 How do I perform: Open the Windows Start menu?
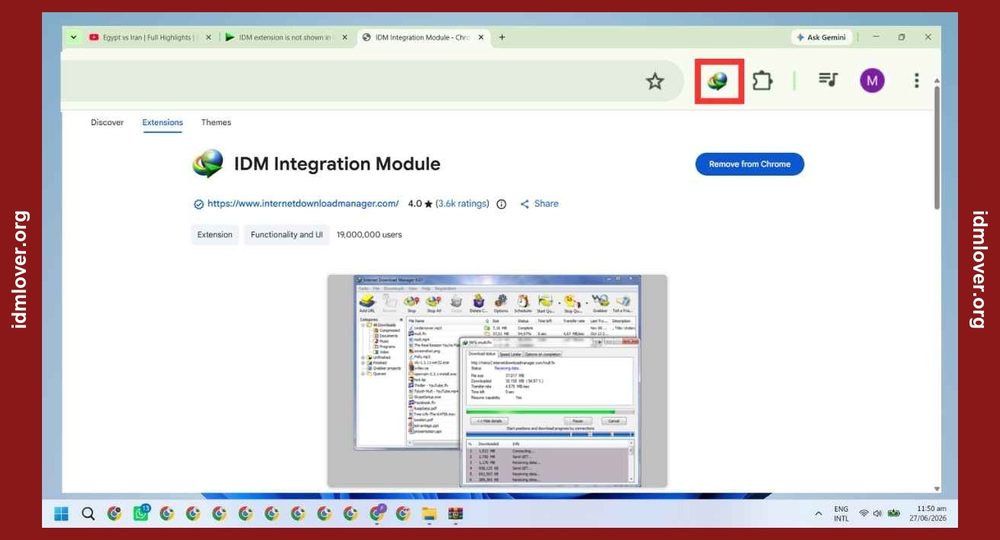pyautogui.click(x=61, y=514)
